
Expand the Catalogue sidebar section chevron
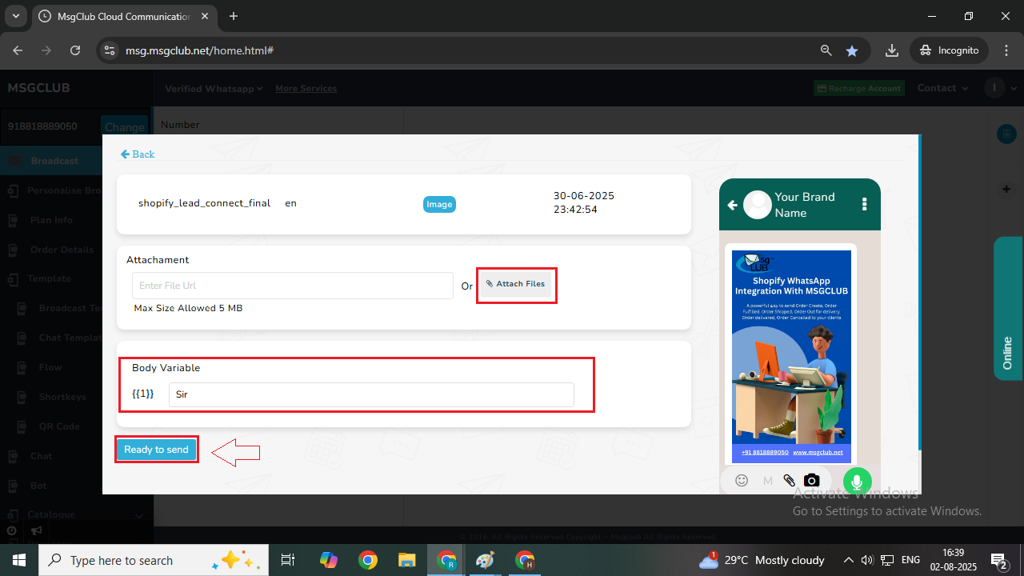click(x=139, y=516)
